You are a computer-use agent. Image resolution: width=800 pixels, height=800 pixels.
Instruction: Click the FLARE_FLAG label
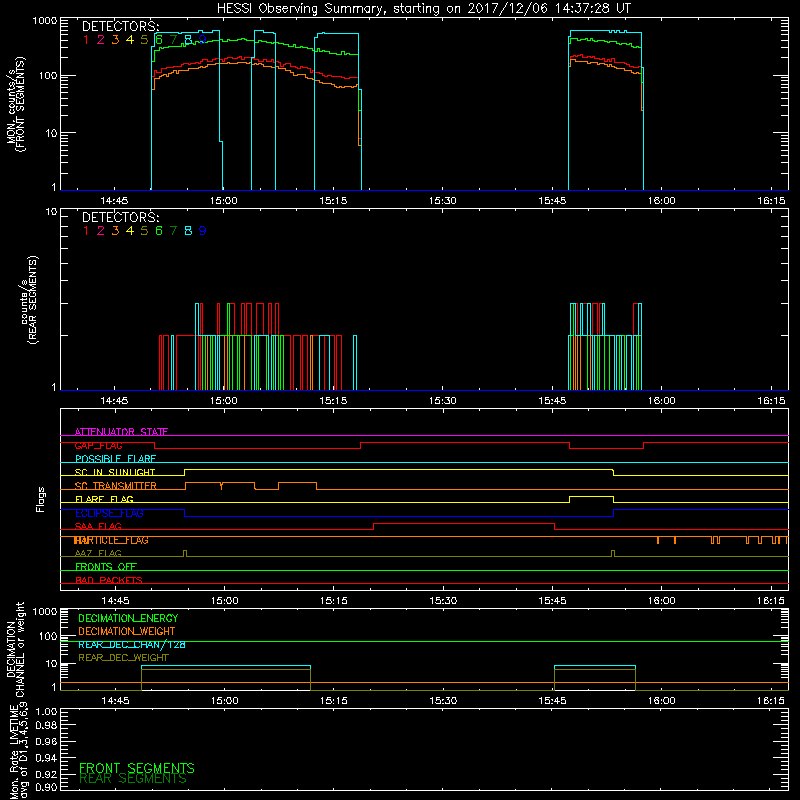[104, 499]
